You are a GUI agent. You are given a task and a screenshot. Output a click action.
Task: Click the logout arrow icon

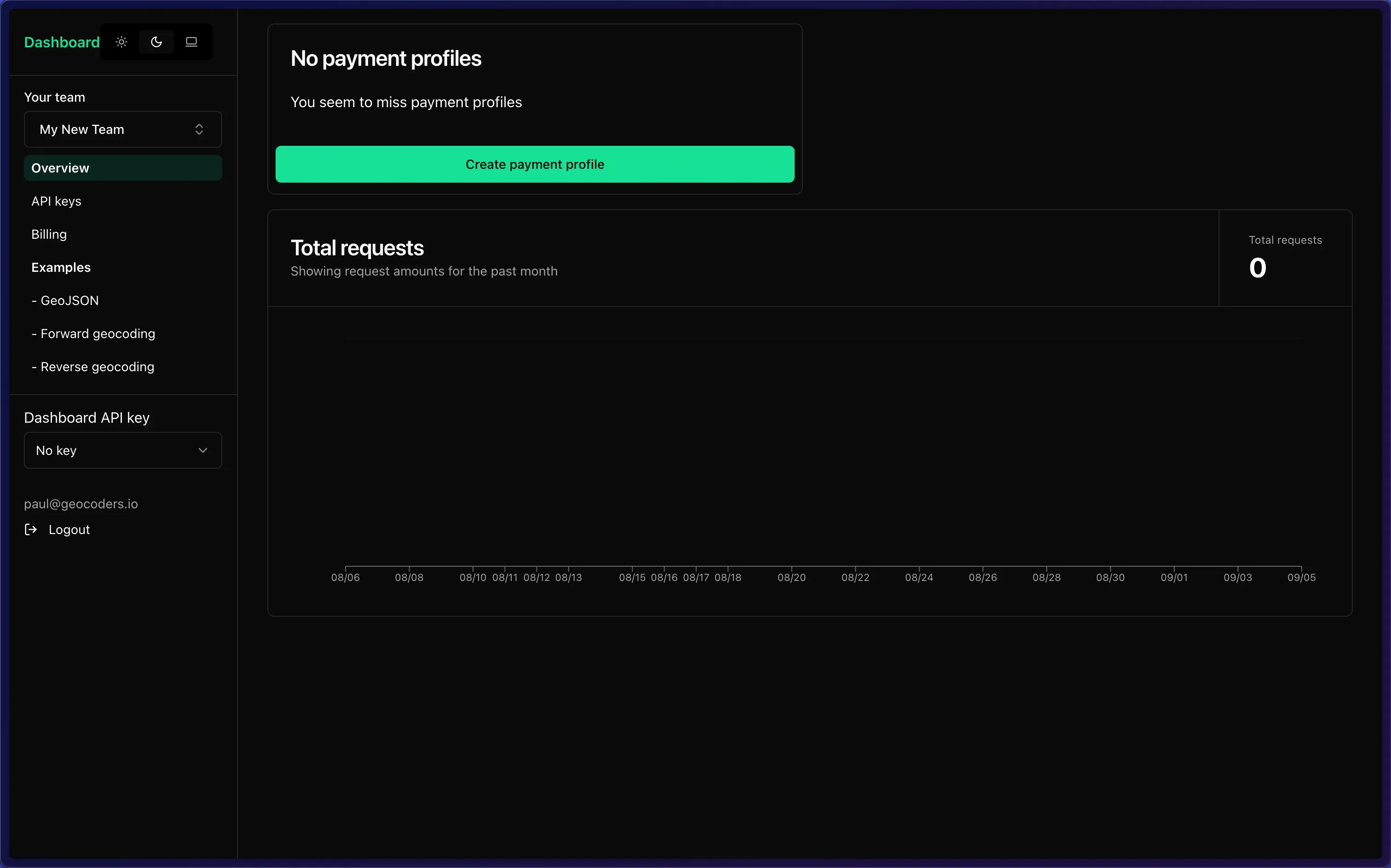tap(31, 529)
